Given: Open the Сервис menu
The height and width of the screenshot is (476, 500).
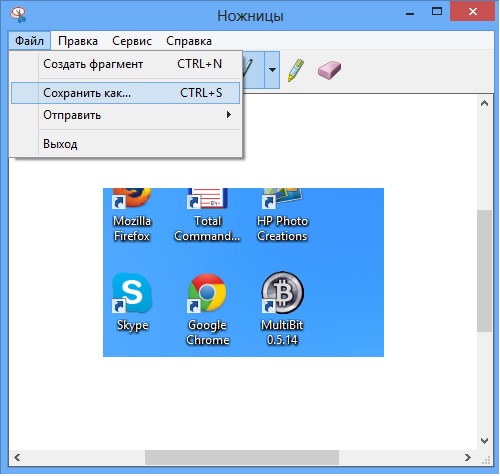Looking at the screenshot, I should click(132, 41).
